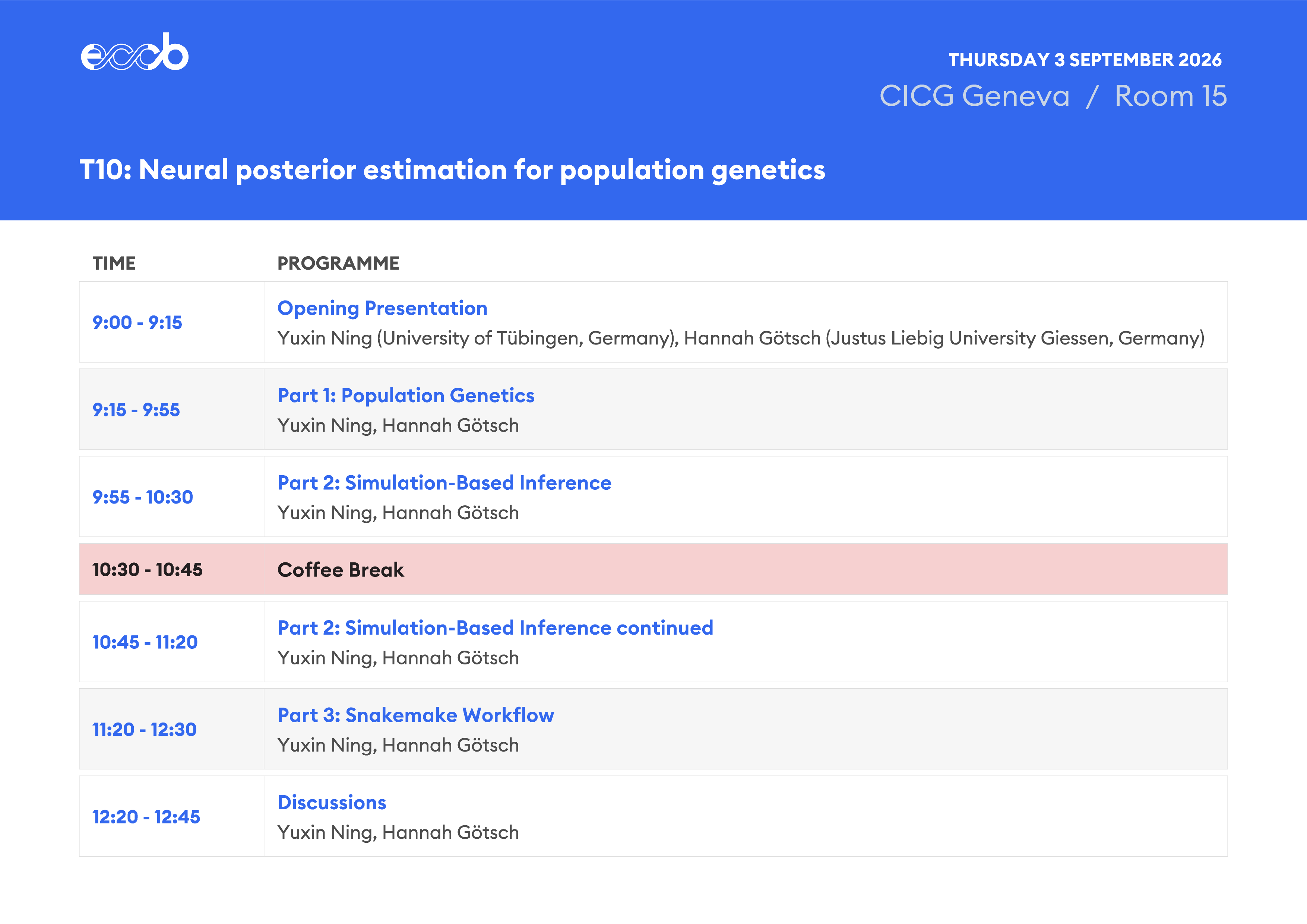Open Part 2: Simulation-Based Inference continued
This screenshot has height=924, width=1307.
pos(495,628)
